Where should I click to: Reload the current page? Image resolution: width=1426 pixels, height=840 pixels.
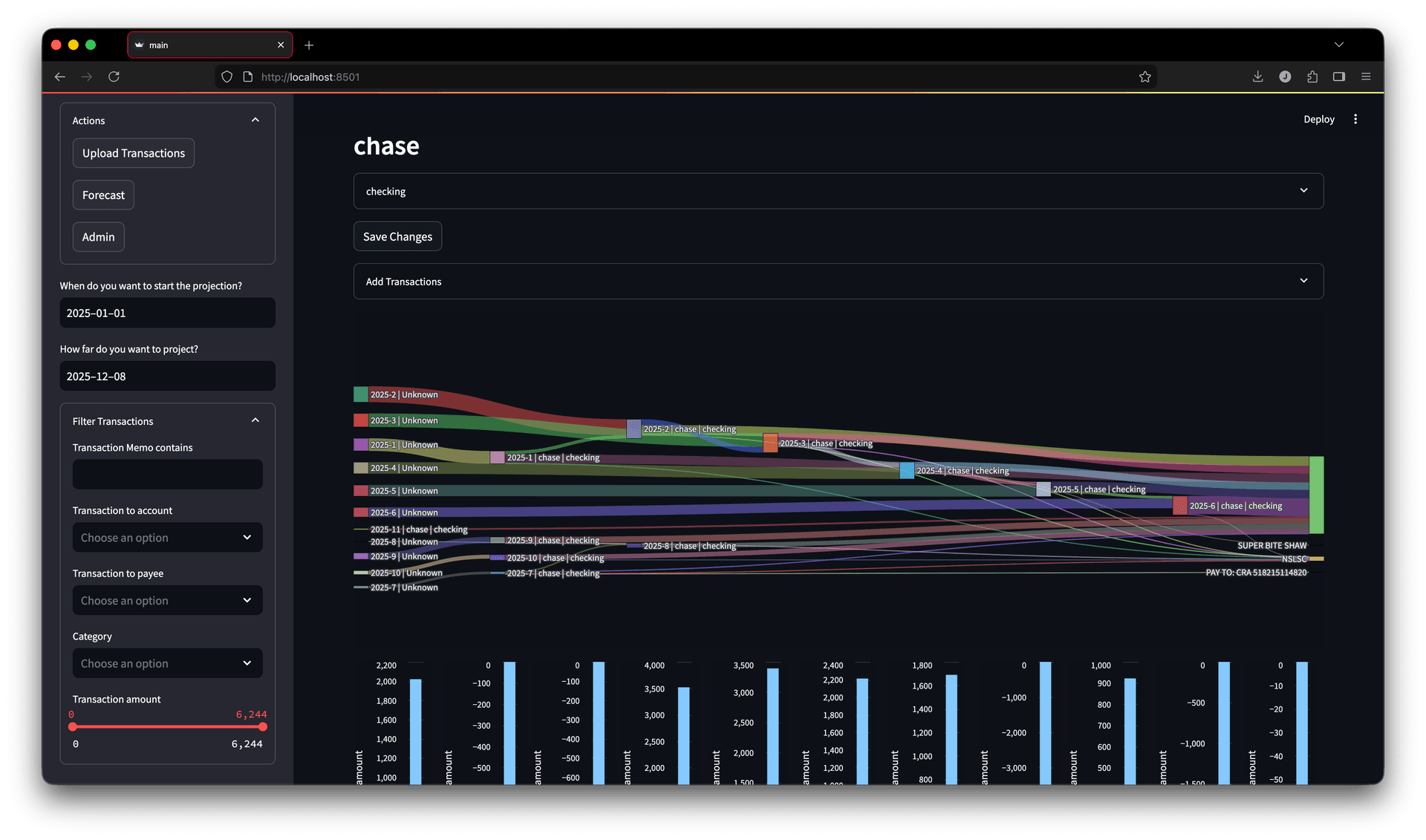(x=114, y=76)
